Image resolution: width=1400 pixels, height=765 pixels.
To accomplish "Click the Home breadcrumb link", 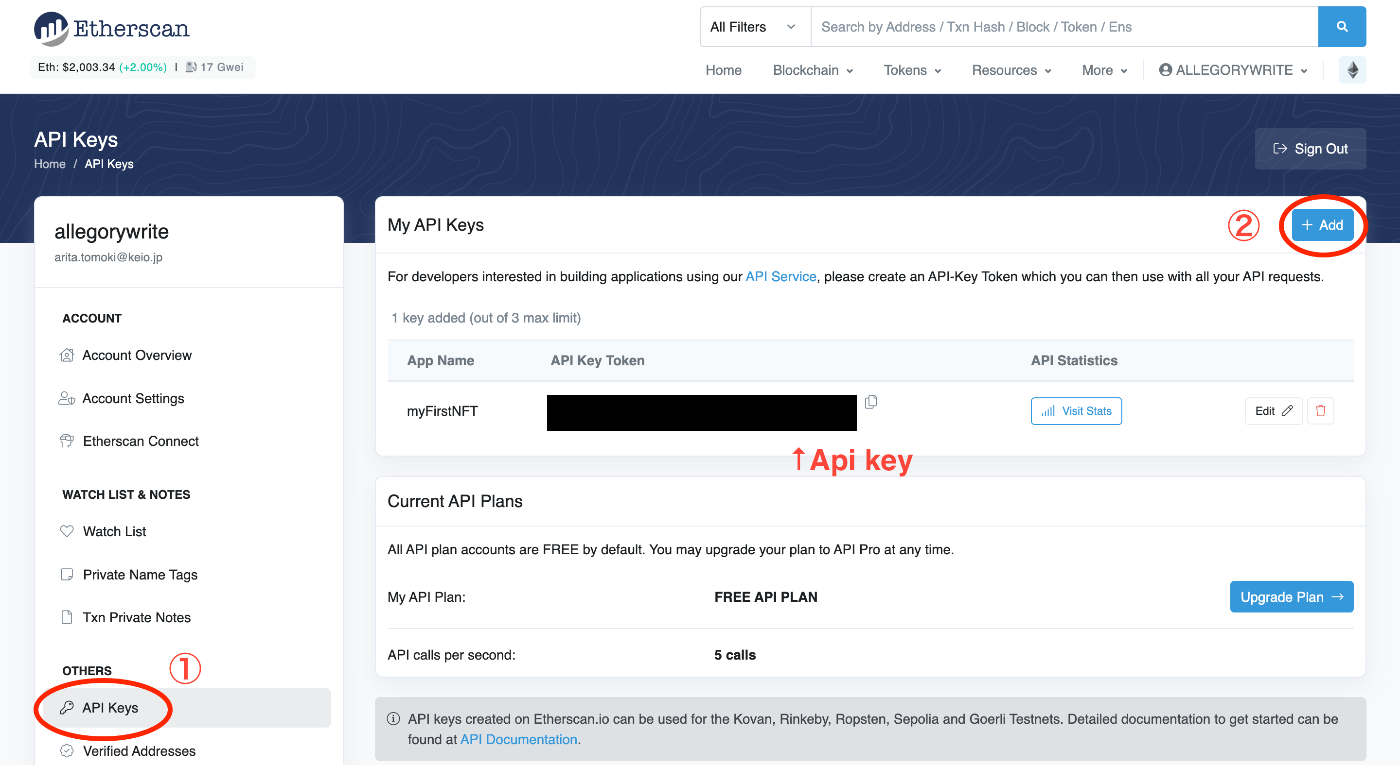I will click(x=50, y=164).
